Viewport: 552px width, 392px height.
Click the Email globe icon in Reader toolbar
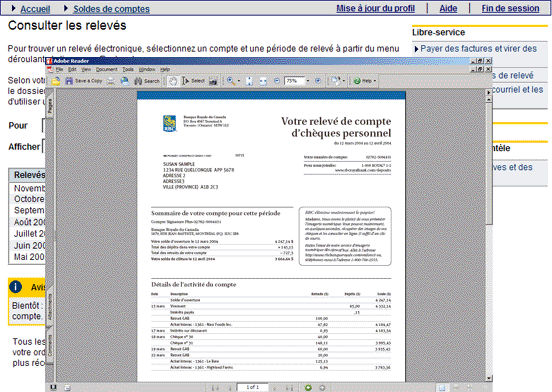[x=125, y=81]
